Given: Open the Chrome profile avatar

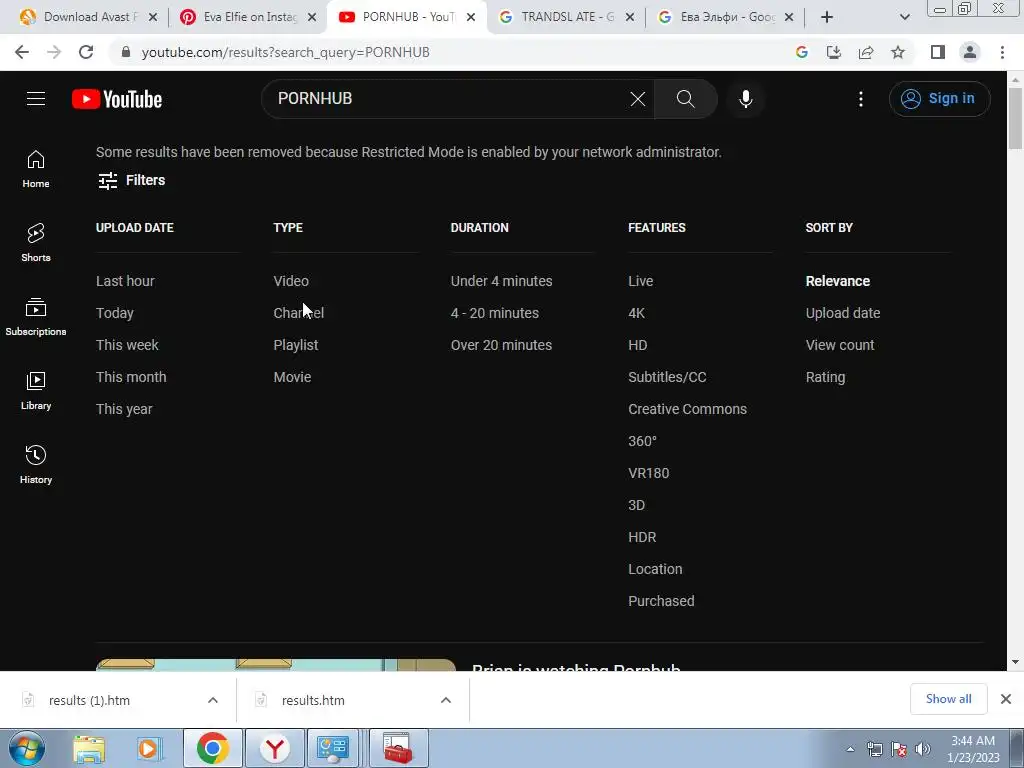Looking at the screenshot, I should pyautogui.click(x=970, y=52).
